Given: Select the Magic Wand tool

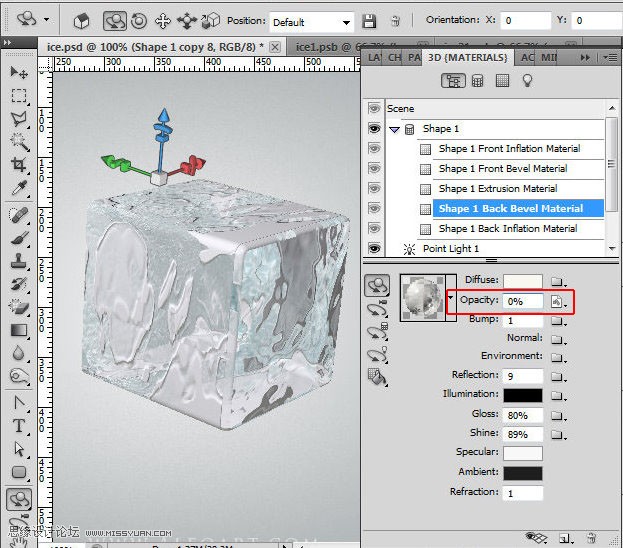Looking at the screenshot, I should click(19, 142).
